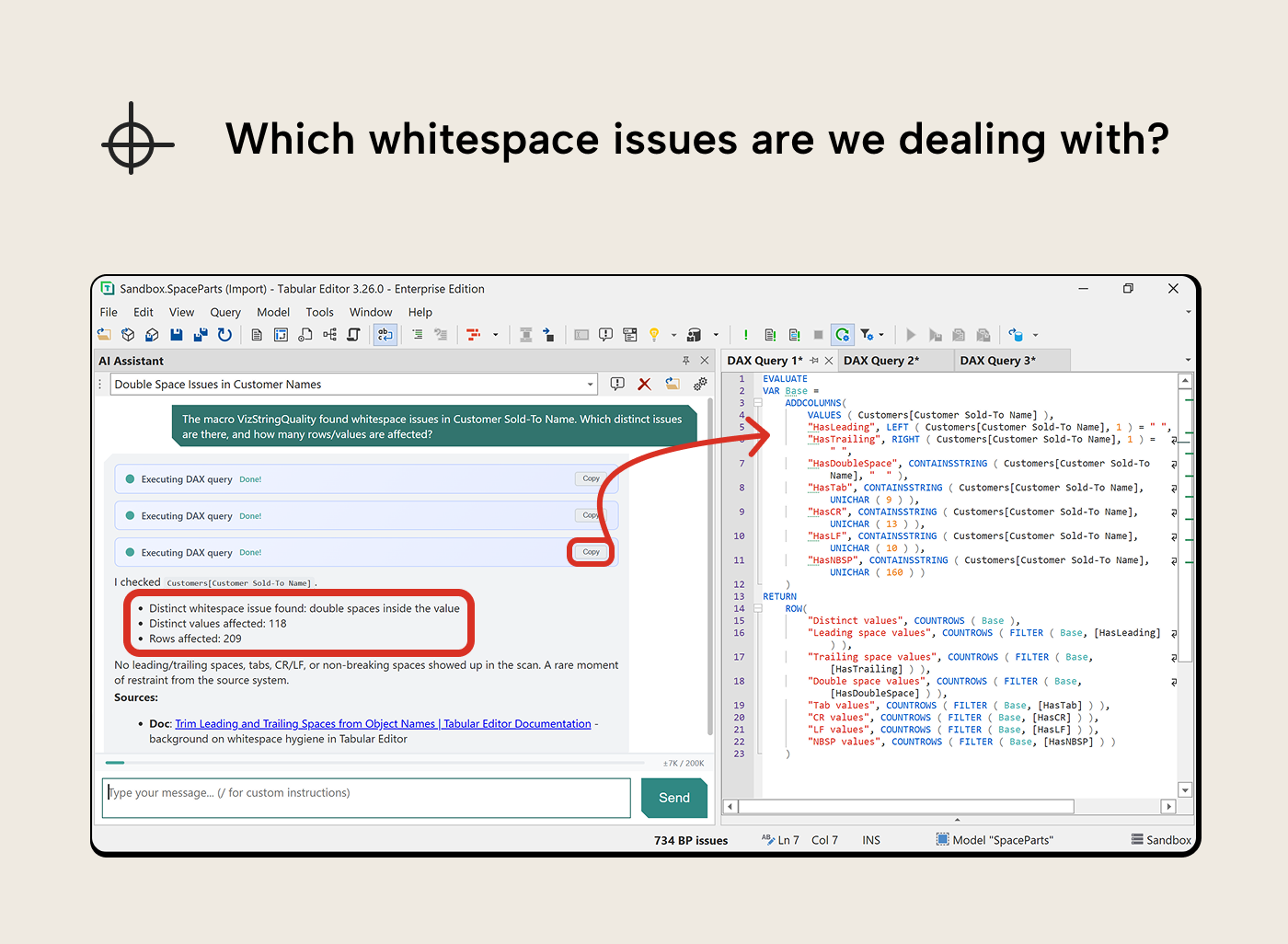Screen dimensions: 1288x944
Task: Pin the AI Assistant panel
Action: 686,361
